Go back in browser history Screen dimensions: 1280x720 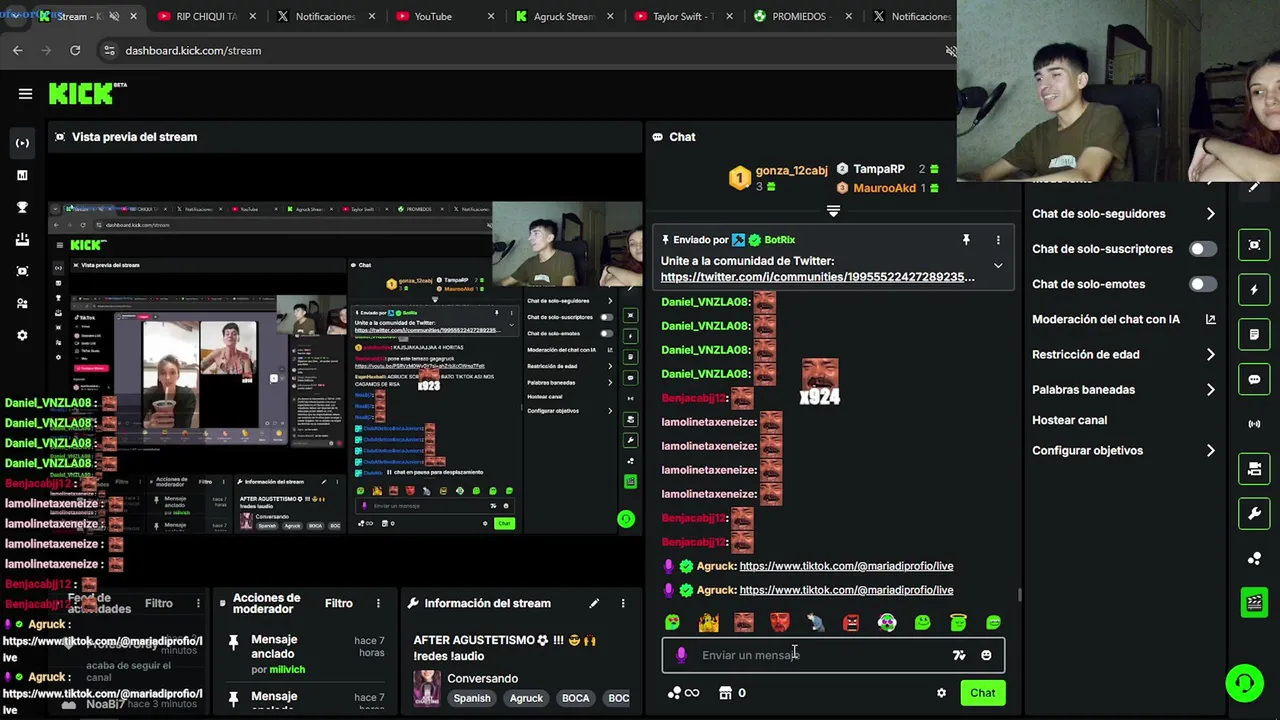pos(17,50)
